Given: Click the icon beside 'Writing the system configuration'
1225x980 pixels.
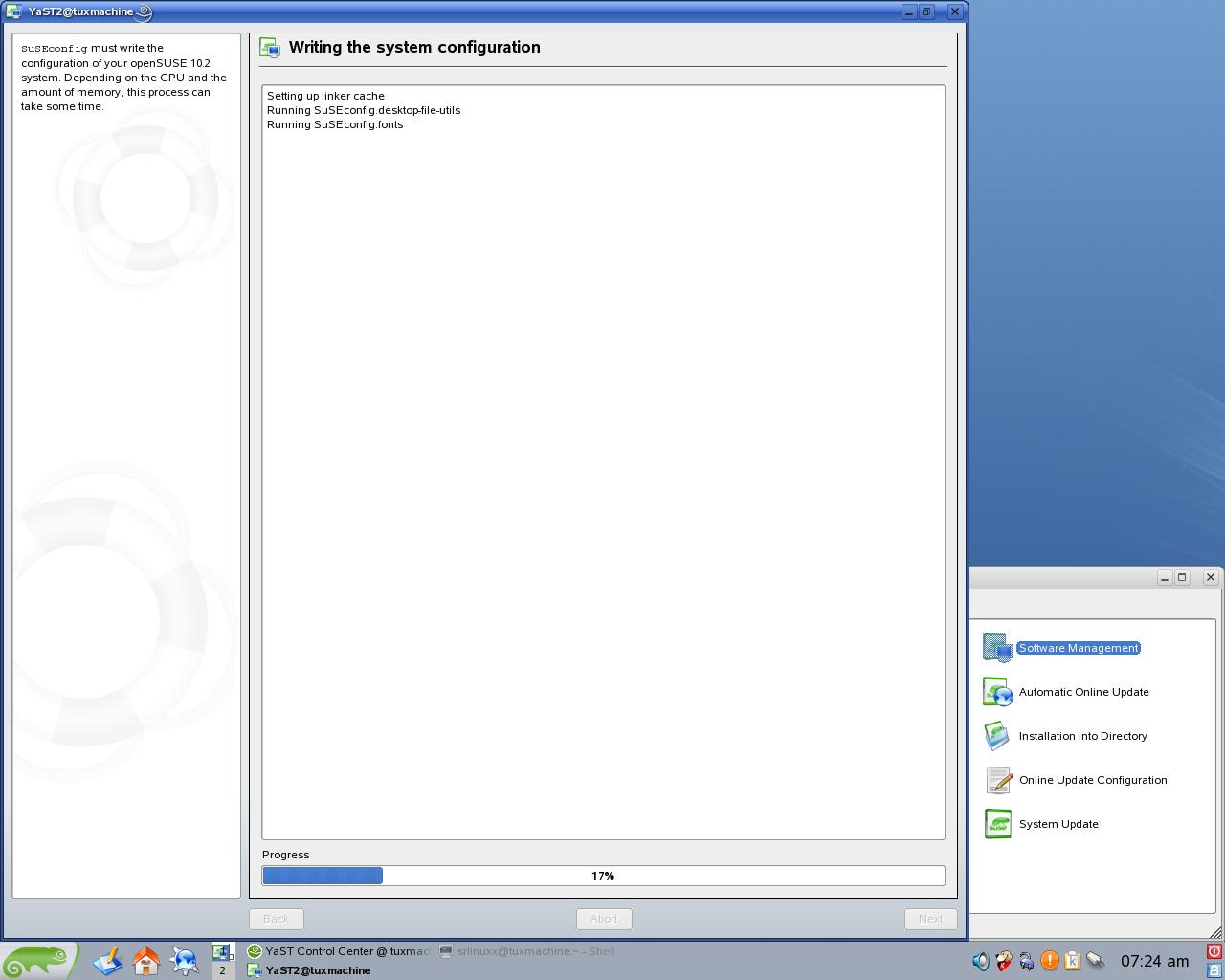Looking at the screenshot, I should tap(270, 48).
